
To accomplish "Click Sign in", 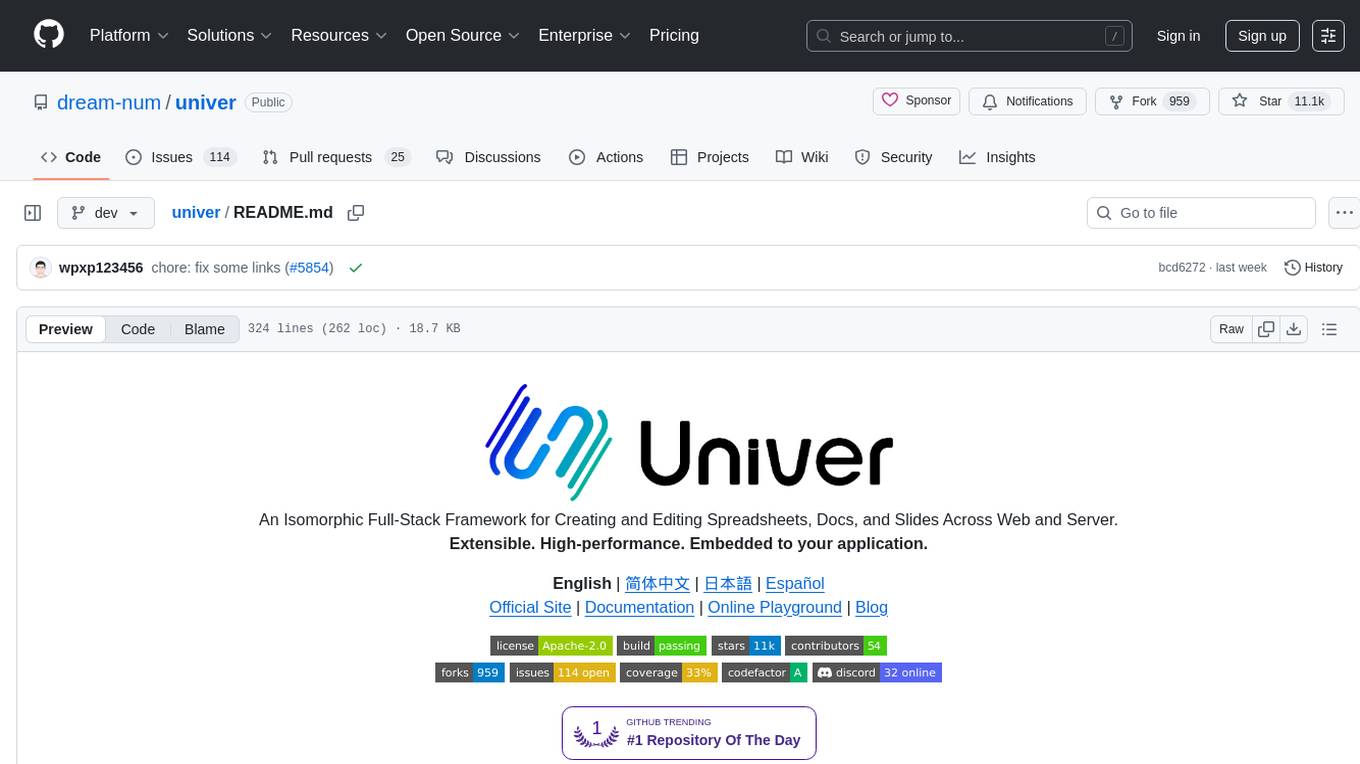I will (1178, 36).
